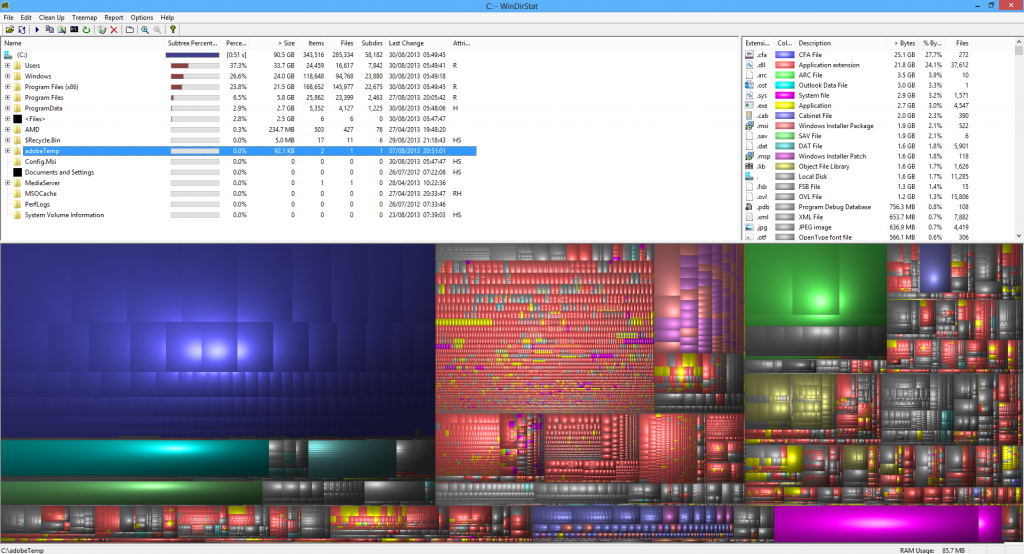This screenshot has height=554, width=1024.
Task: Open the Treemap menu
Action: [x=84, y=18]
